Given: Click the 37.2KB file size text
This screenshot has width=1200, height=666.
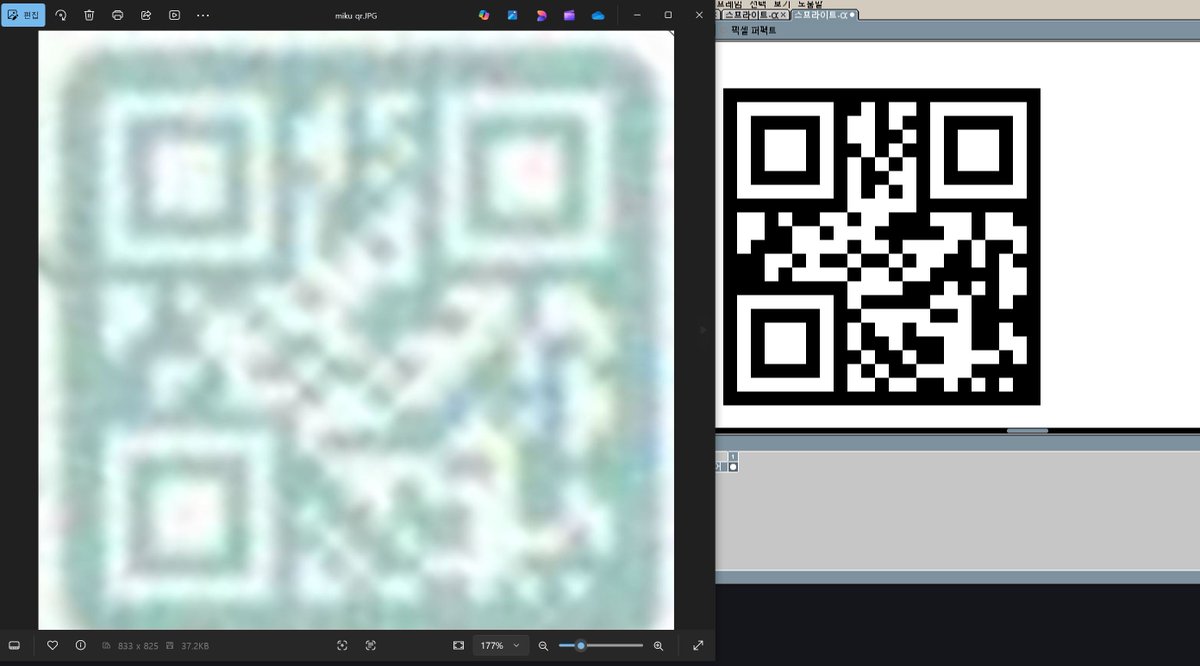Looking at the screenshot, I should (195, 646).
